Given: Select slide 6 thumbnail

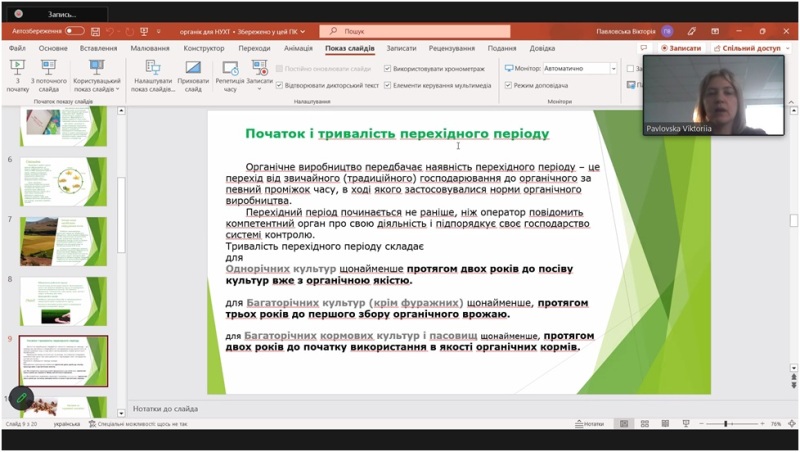Looking at the screenshot, I should pos(63,182).
